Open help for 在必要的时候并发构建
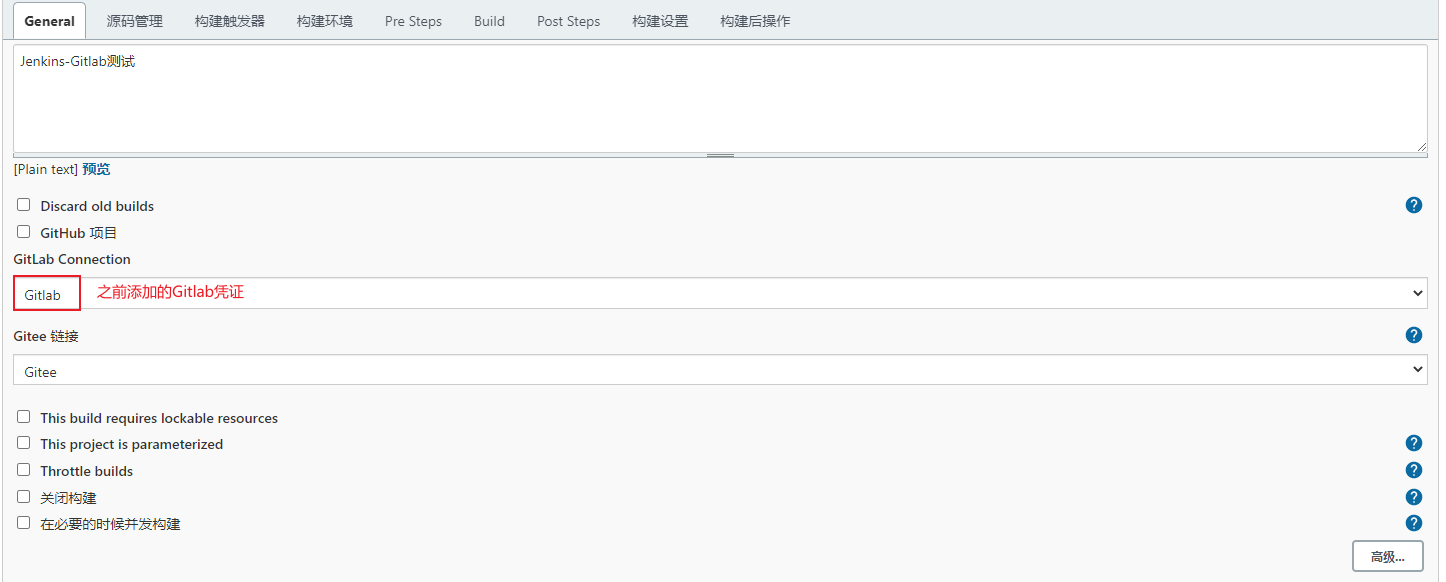 pos(1413,523)
